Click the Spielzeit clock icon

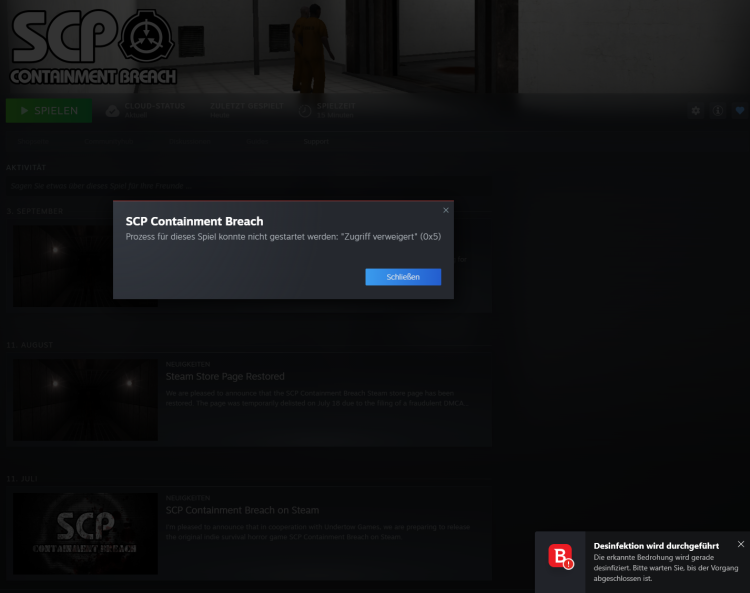305,111
